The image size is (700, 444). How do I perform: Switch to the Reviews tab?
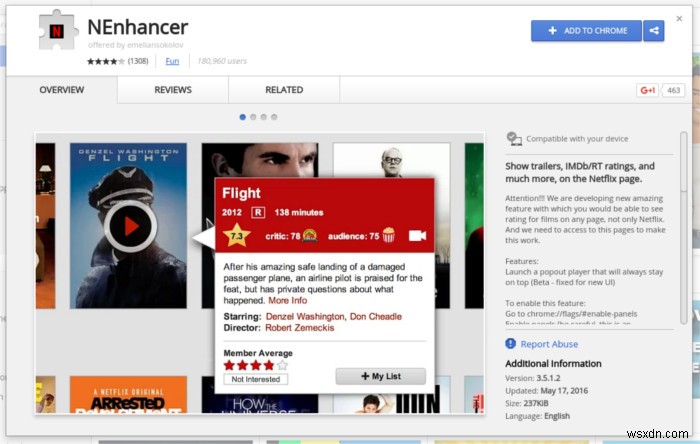(x=173, y=90)
